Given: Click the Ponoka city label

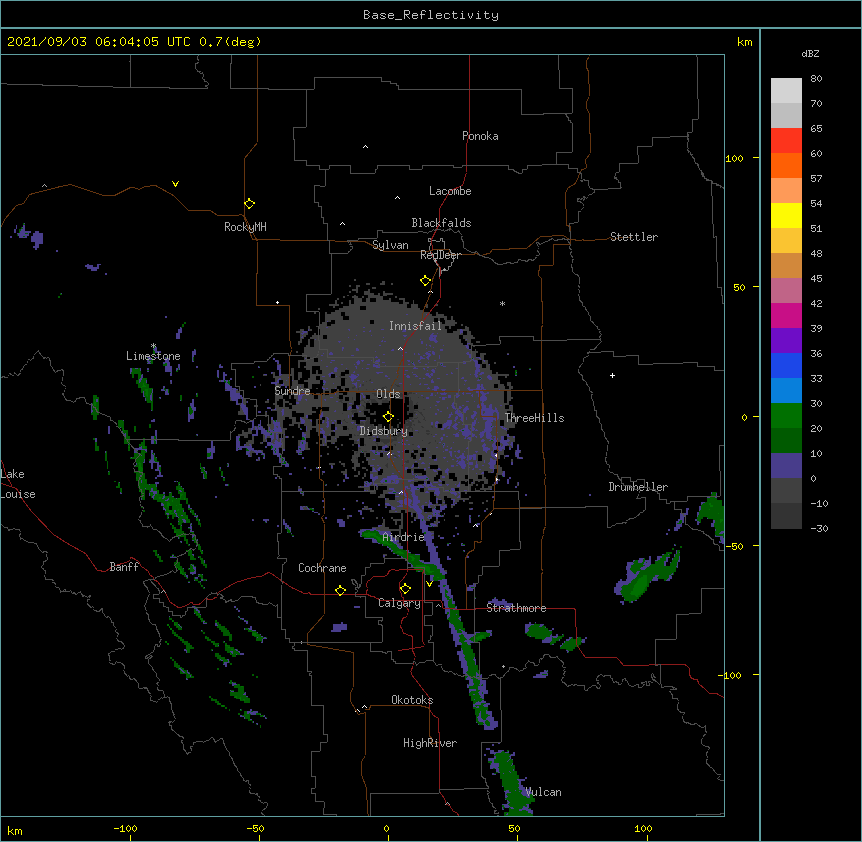Looking at the screenshot, I should tap(480, 136).
